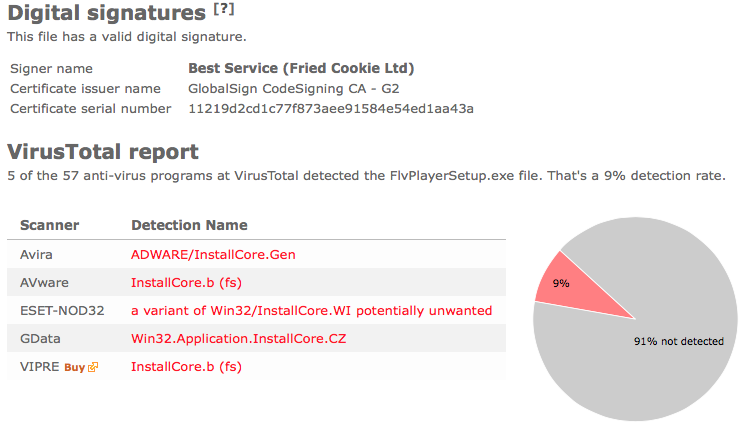Click the Digital signatures heading
The height and width of the screenshot is (439, 751).
tap(106, 13)
